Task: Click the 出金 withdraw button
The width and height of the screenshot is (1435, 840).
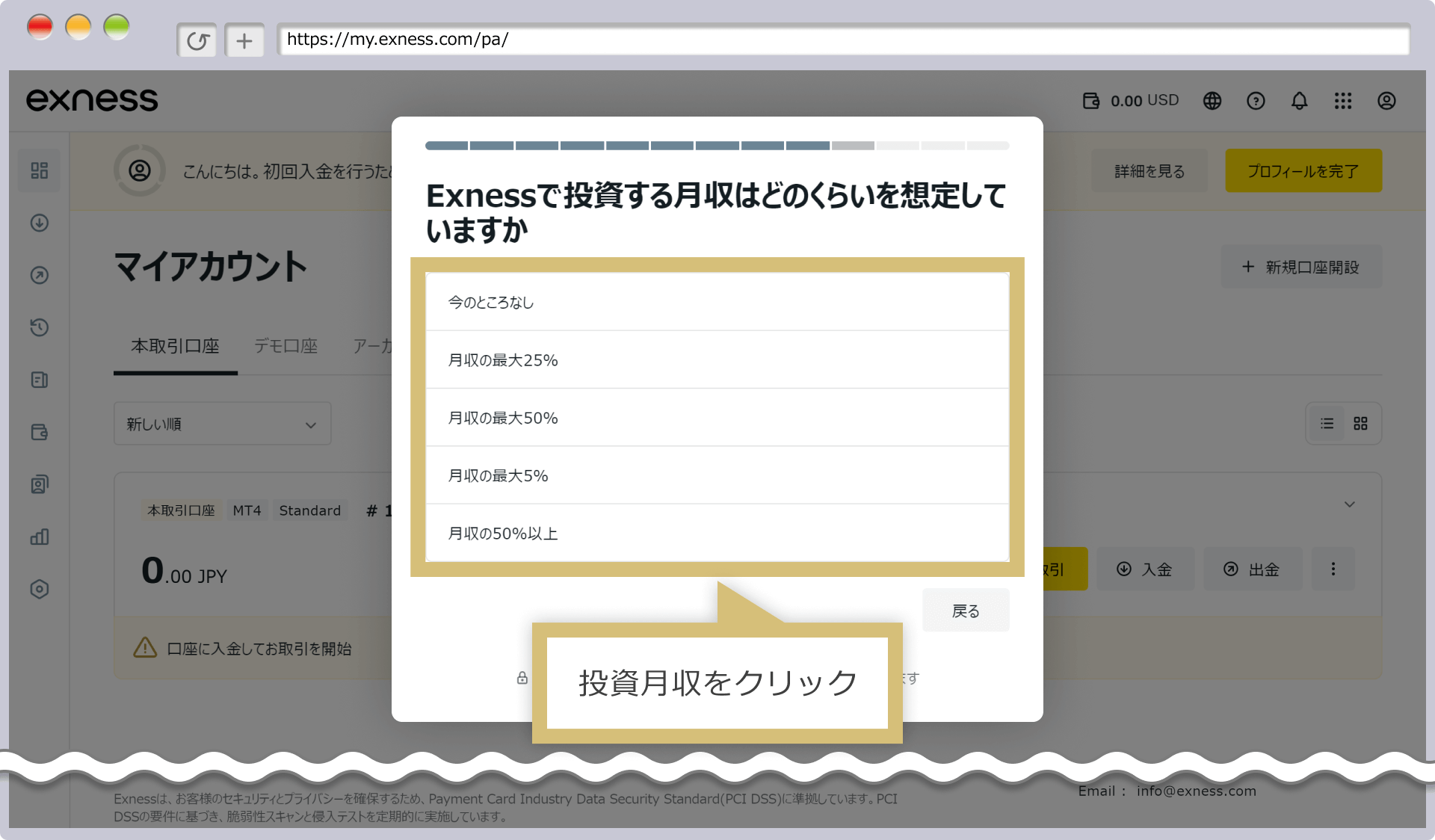Action: point(1253,569)
